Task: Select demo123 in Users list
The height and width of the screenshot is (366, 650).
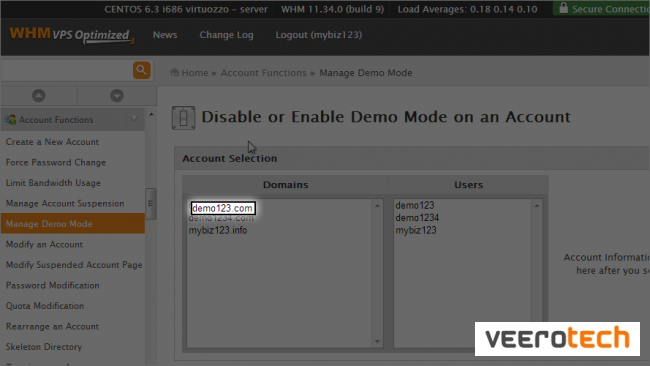Action: (x=415, y=206)
